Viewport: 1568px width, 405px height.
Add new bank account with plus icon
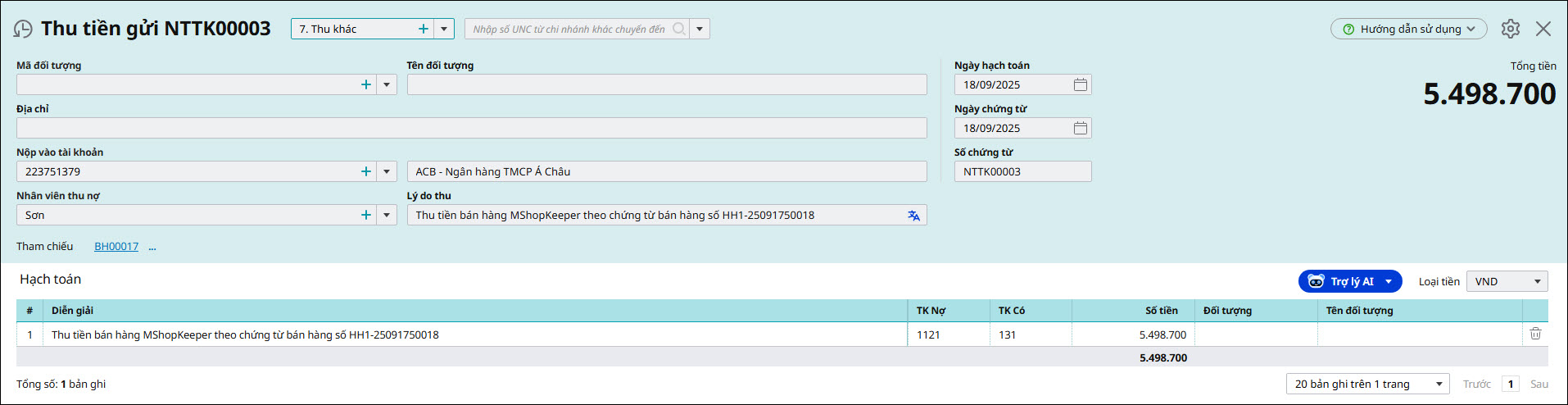click(x=366, y=171)
